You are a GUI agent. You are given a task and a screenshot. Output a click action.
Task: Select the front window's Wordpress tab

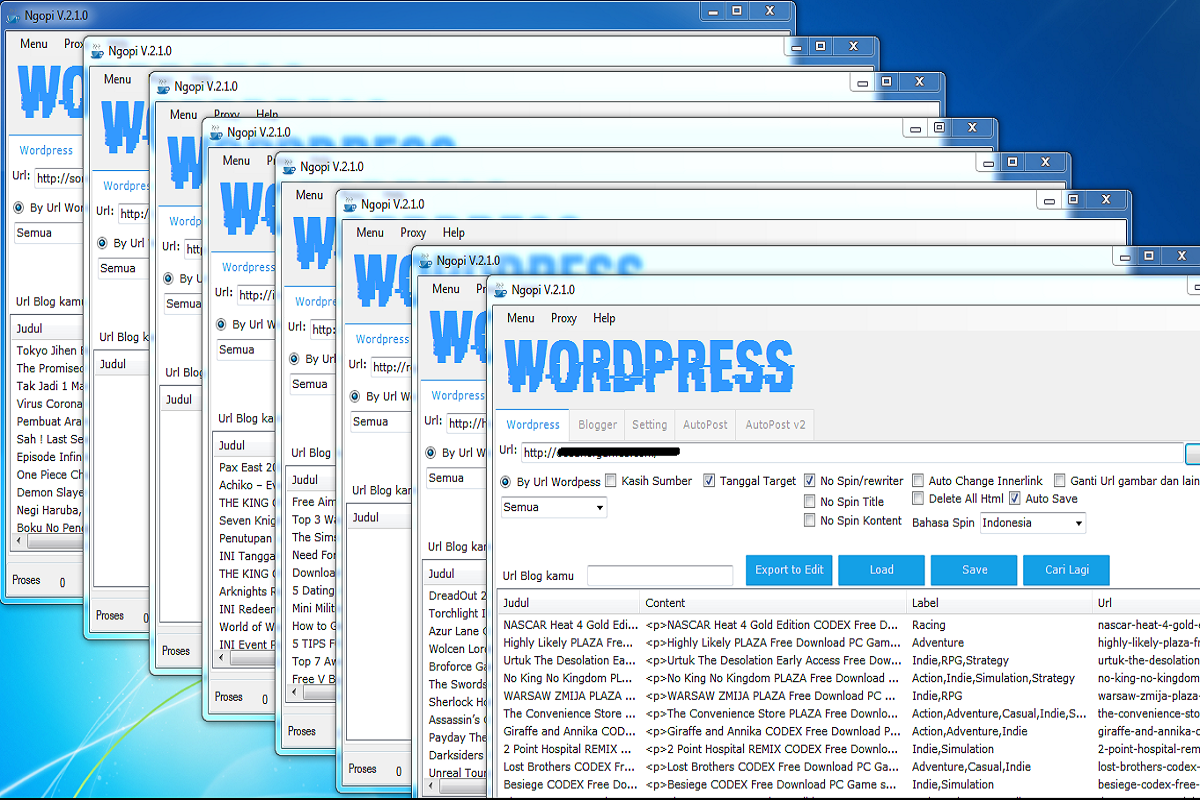(533, 425)
